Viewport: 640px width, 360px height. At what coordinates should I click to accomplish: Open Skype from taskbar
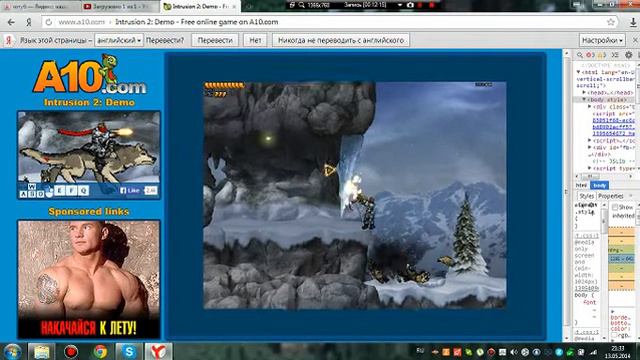coord(129,351)
